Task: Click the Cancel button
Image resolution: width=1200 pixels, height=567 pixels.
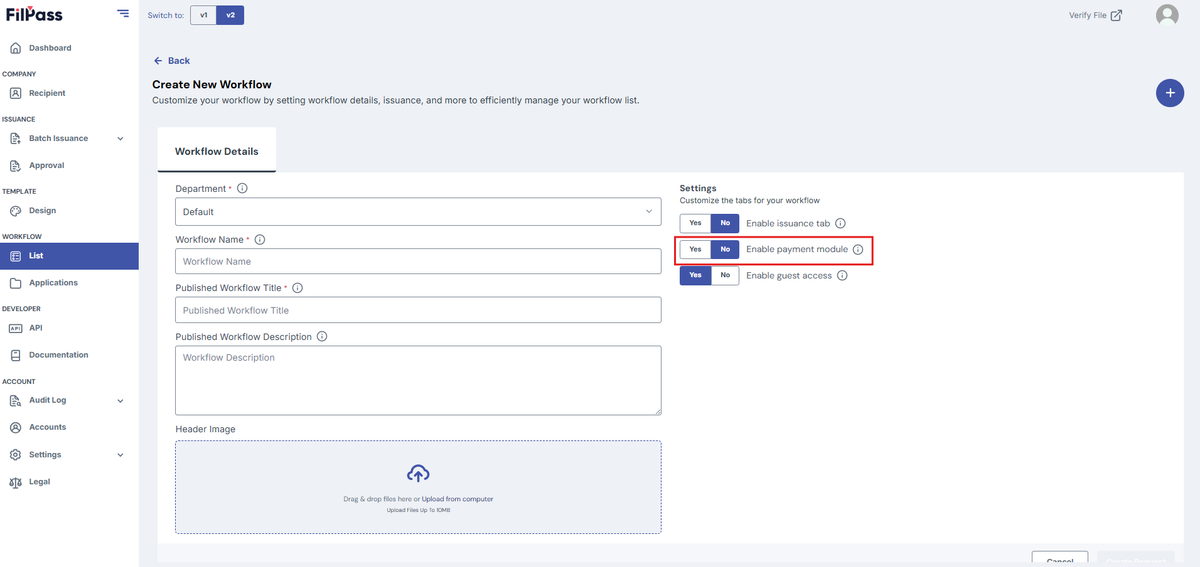Action: coord(1060,560)
